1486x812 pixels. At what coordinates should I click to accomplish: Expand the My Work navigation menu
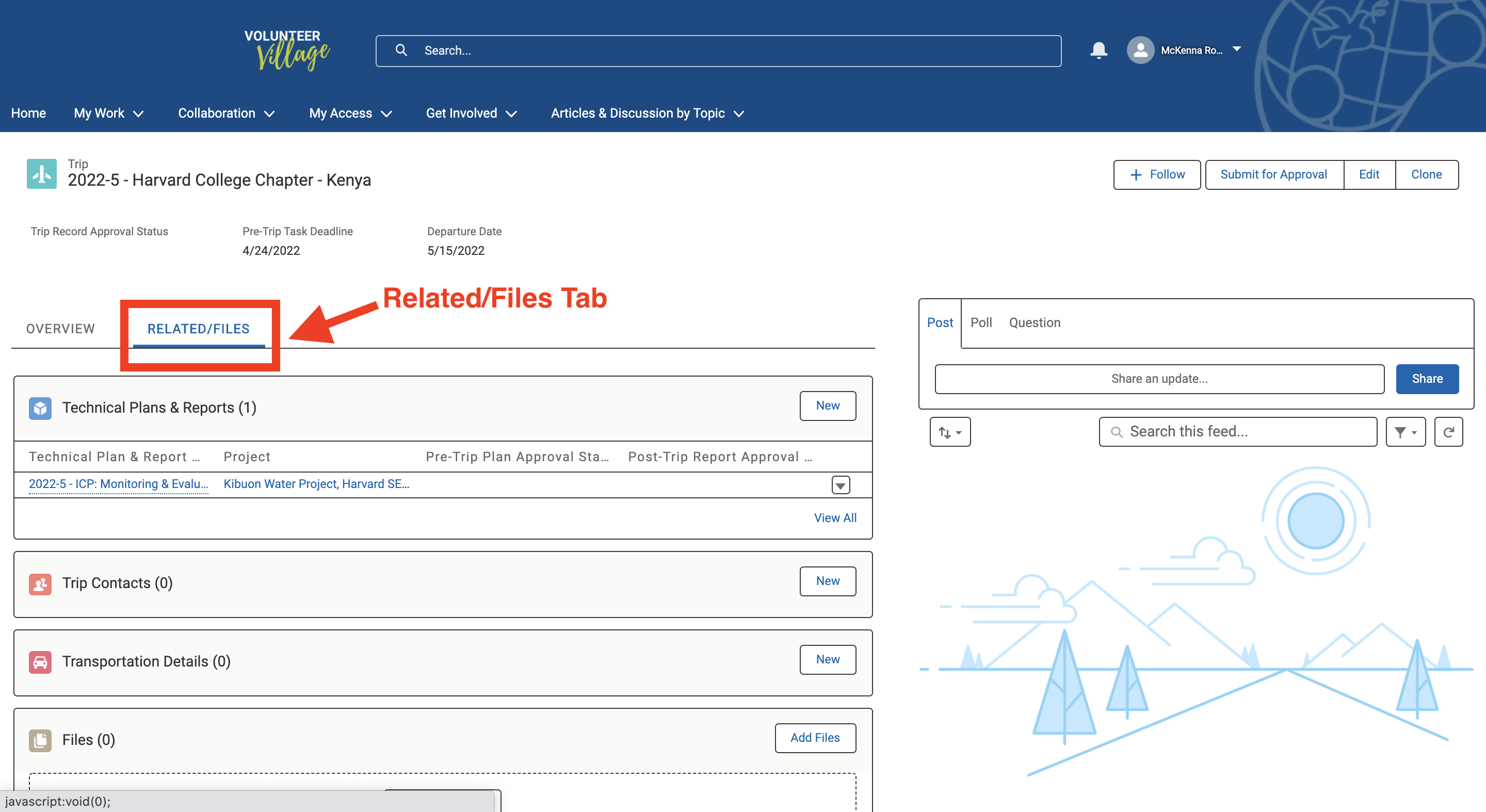point(108,113)
